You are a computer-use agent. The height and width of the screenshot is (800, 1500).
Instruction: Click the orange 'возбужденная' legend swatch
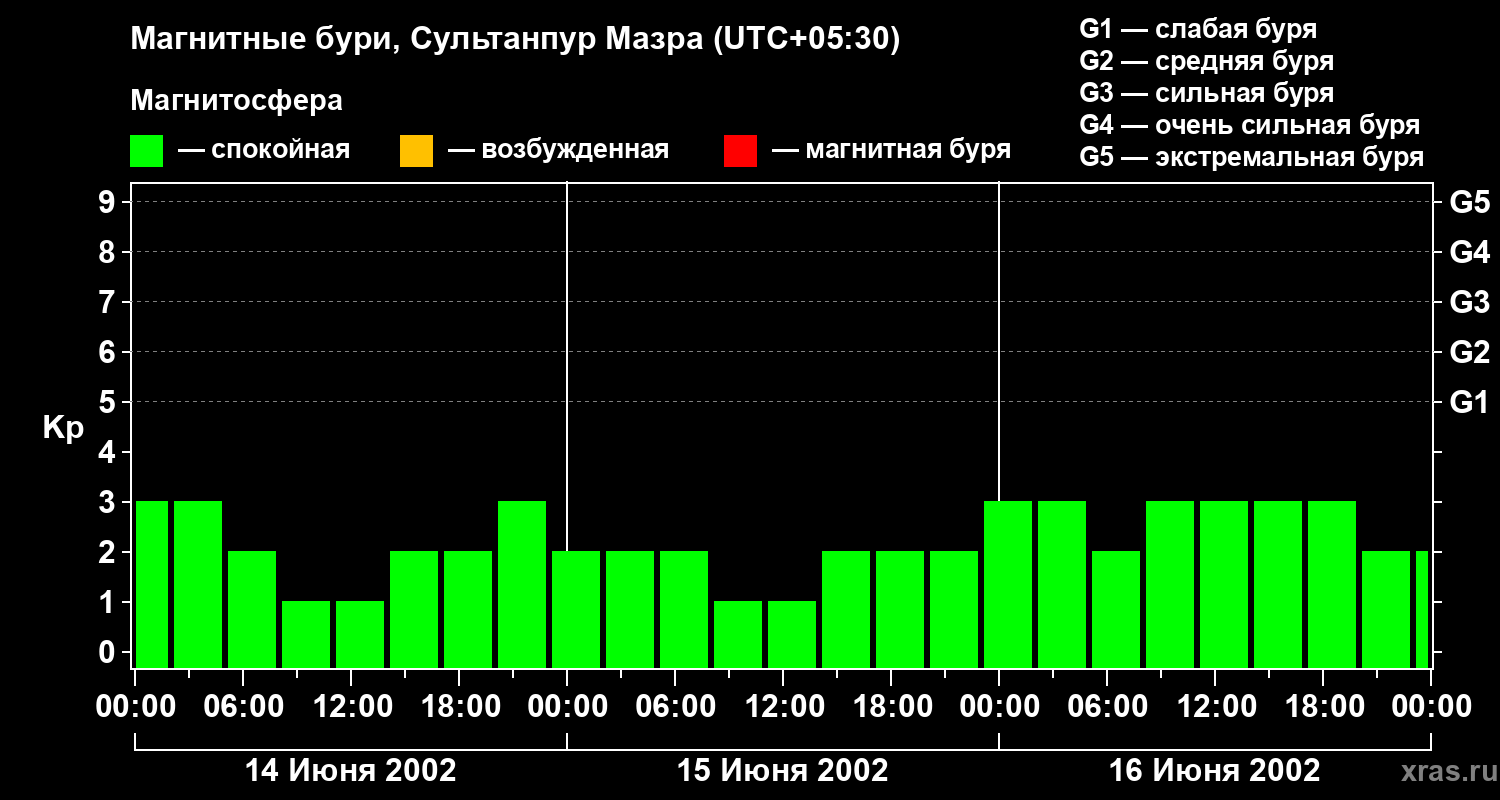[416, 151]
